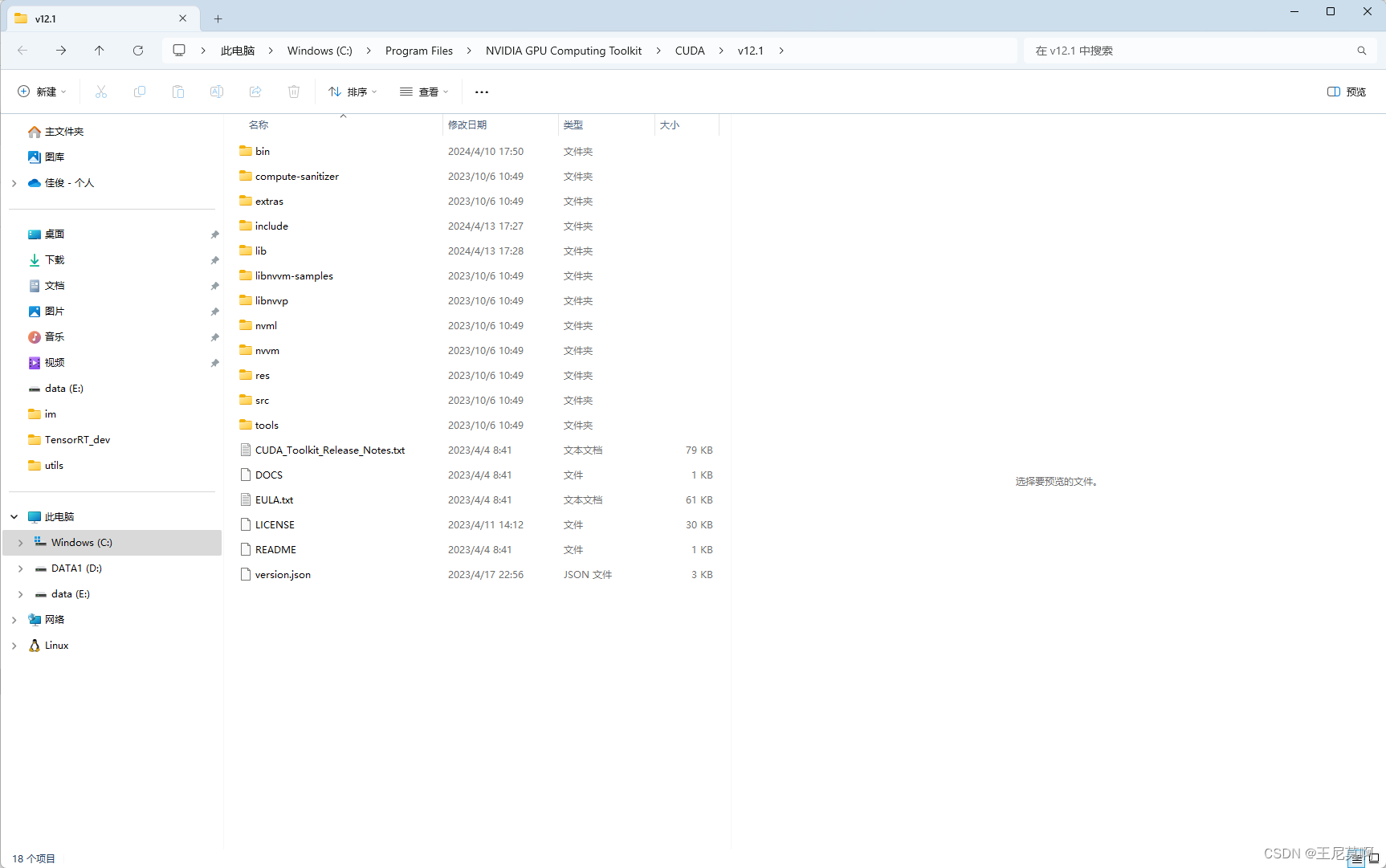The width and height of the screenshot is (1386, 868).
Task: Expand the Linux tree node
Action: point(14,646)
